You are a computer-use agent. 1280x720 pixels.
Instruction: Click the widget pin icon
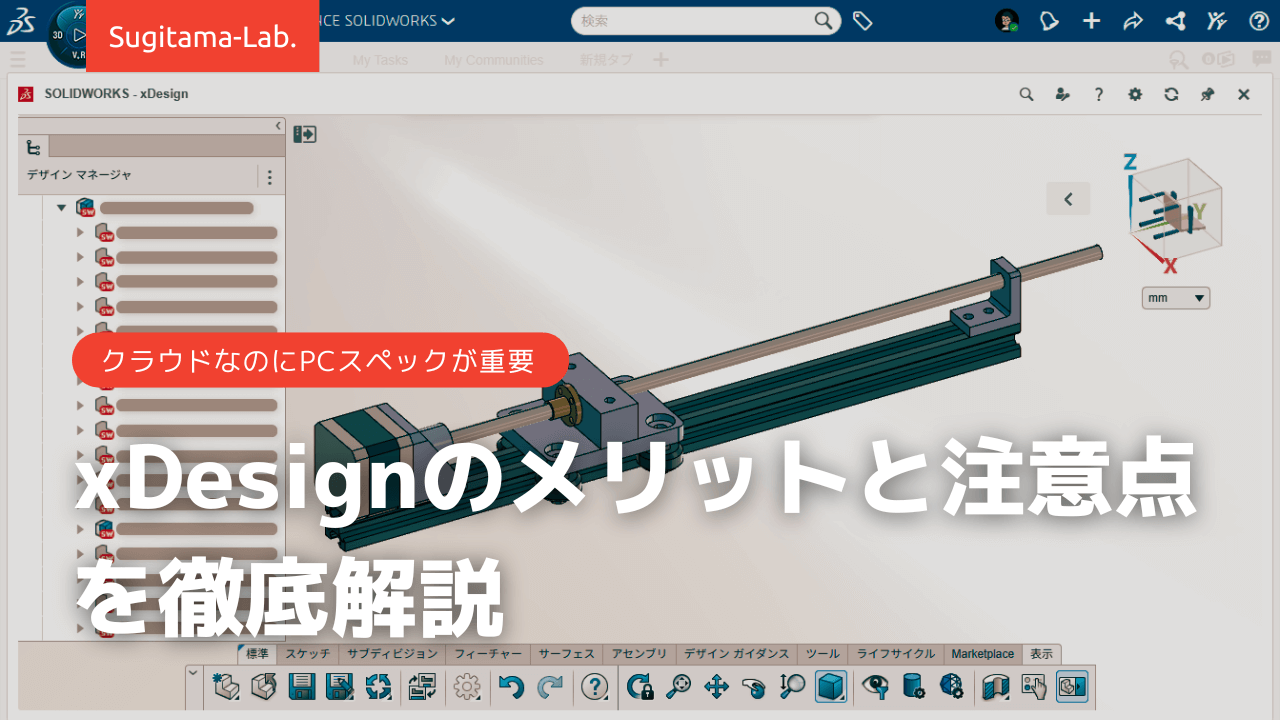click(1207, 94)
